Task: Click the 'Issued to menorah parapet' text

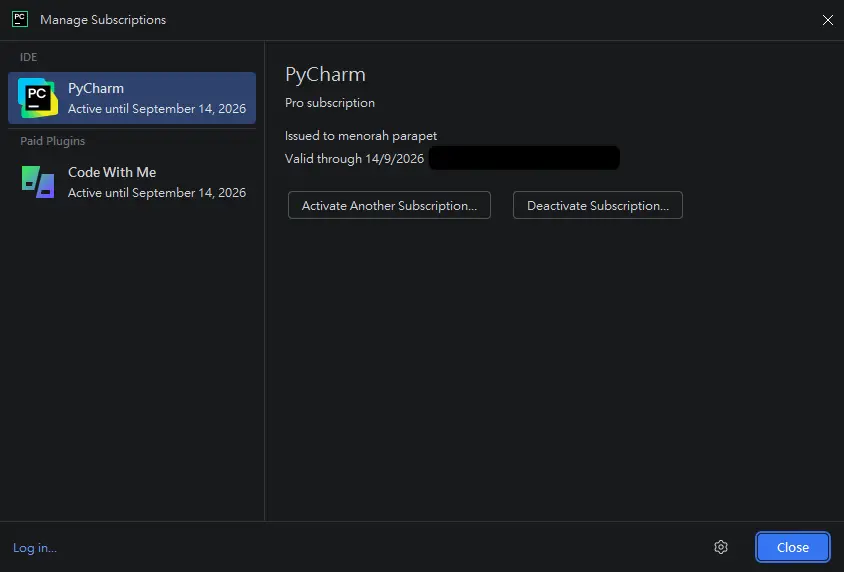Action: coord(361,136)
